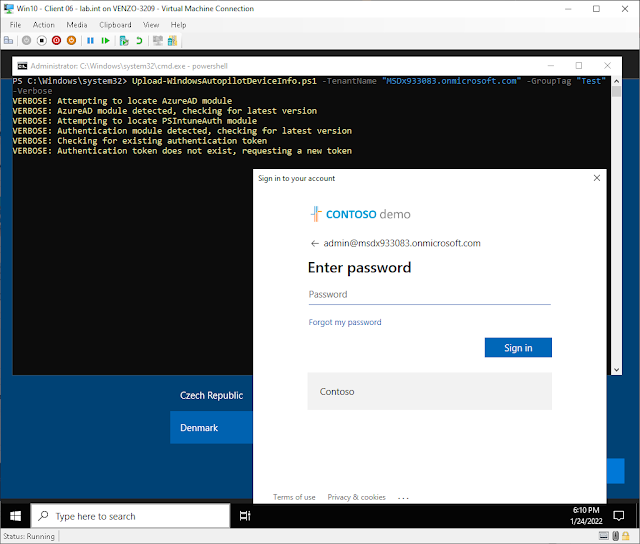The image size is (640, 544).
Task: Go back using arrow beside admin email
Action: point(314,244)
